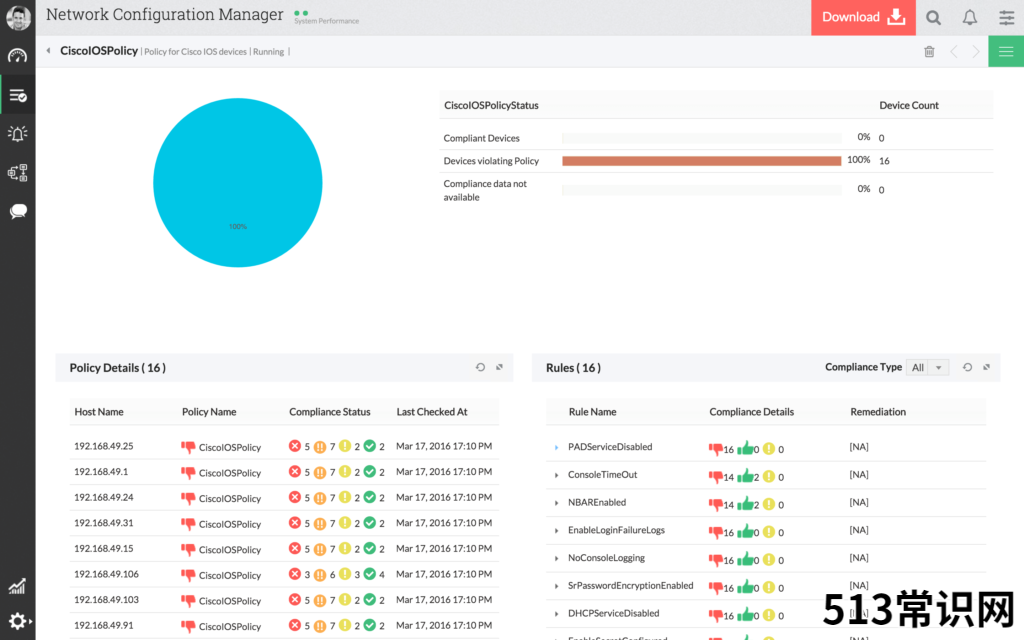1024x640 pixels.
Task: Open the header sliders settings icon
Action: 1006,18
